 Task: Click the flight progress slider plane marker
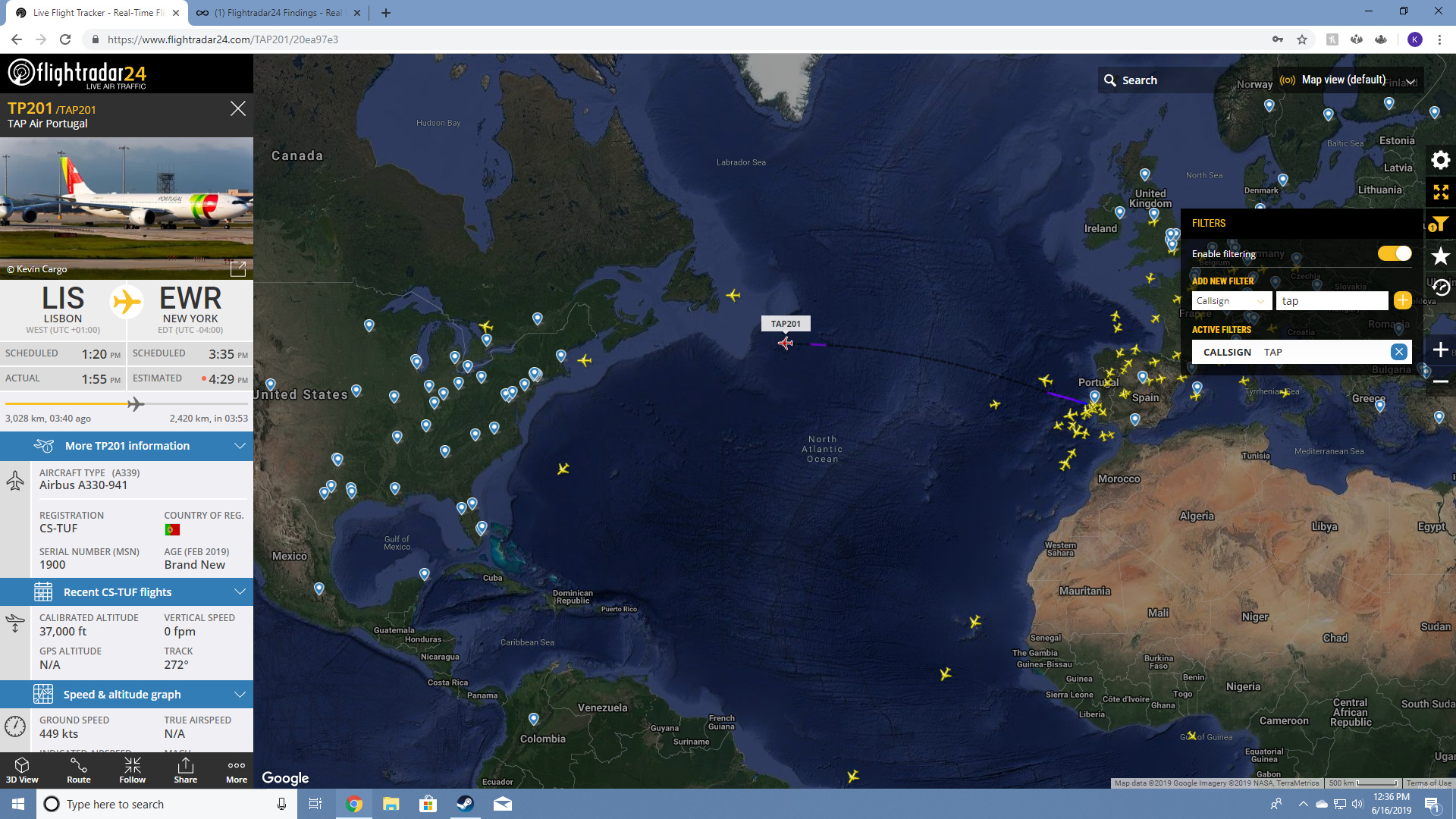[136, 404]
